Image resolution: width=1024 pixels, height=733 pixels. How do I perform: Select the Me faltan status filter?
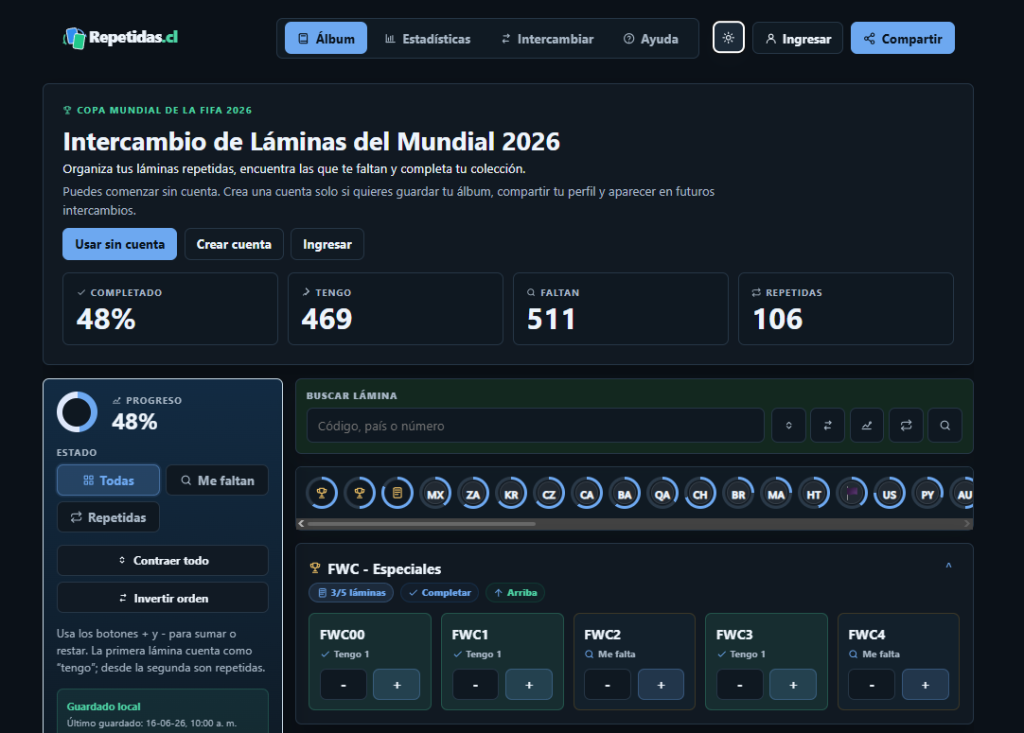click(x=217, y=480)
